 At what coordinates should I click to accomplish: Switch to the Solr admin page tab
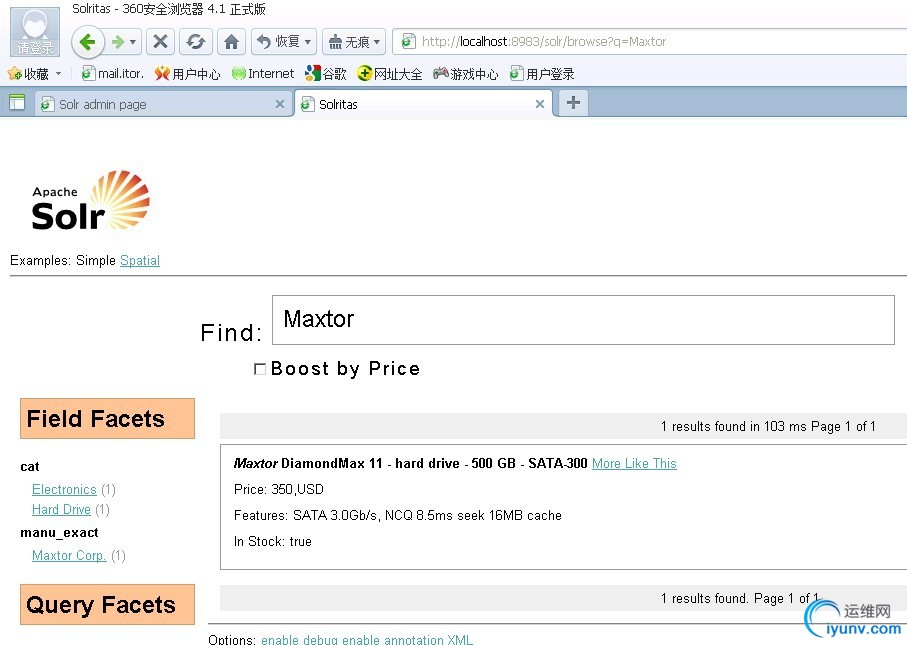[x=162, y=104]
